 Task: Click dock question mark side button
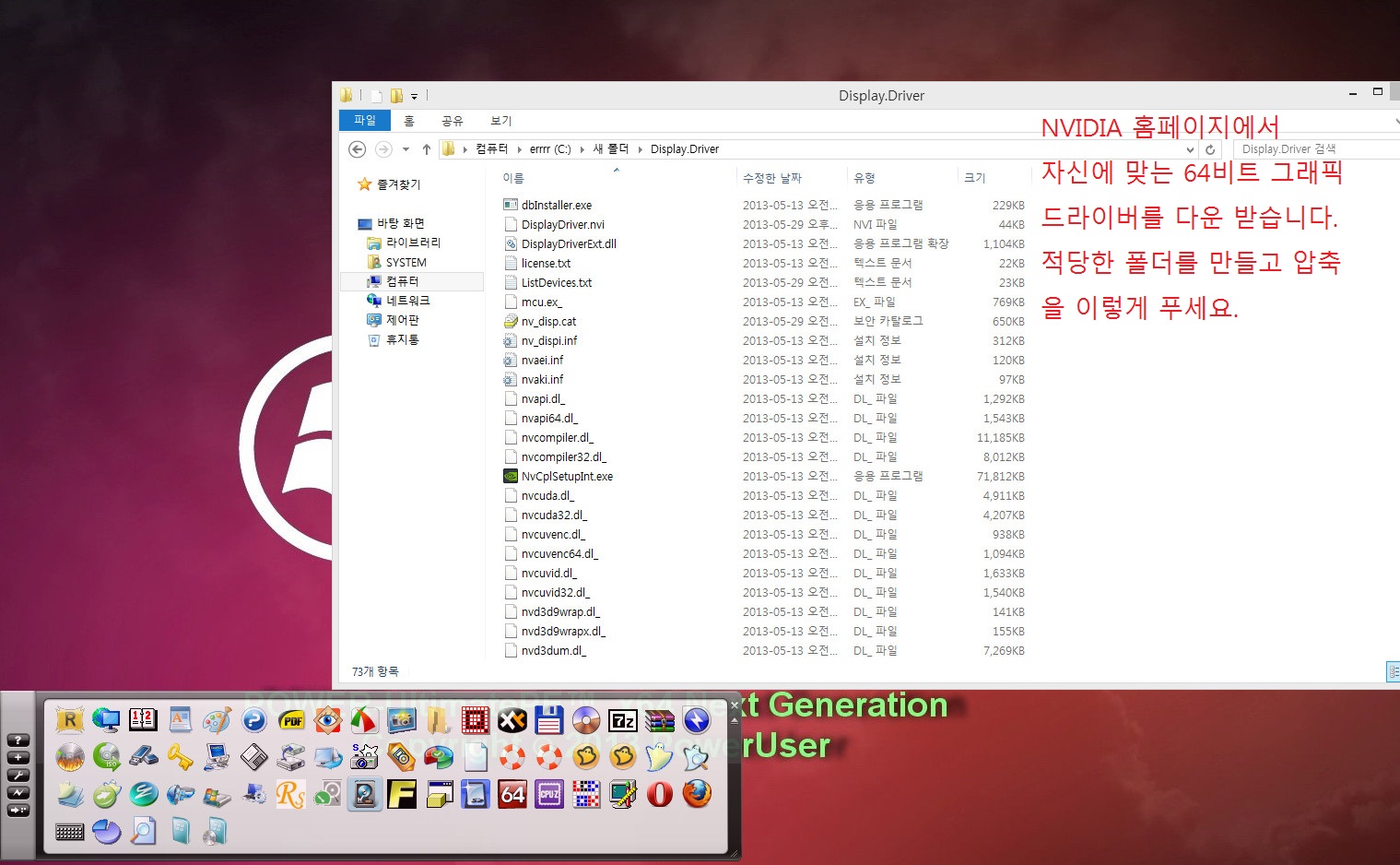coord(18,741)
